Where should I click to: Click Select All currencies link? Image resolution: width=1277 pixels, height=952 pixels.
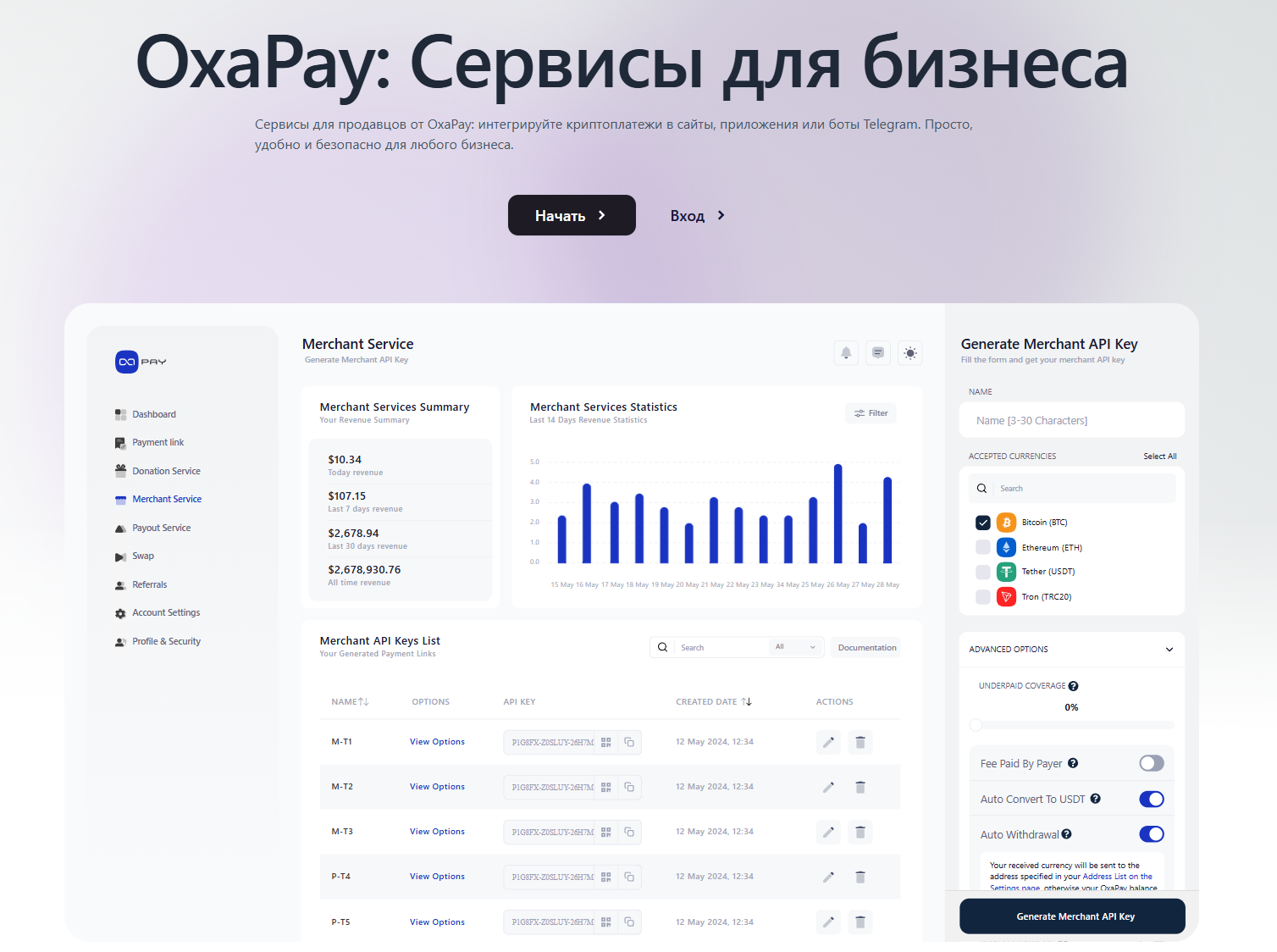[x=1160, y=457]
